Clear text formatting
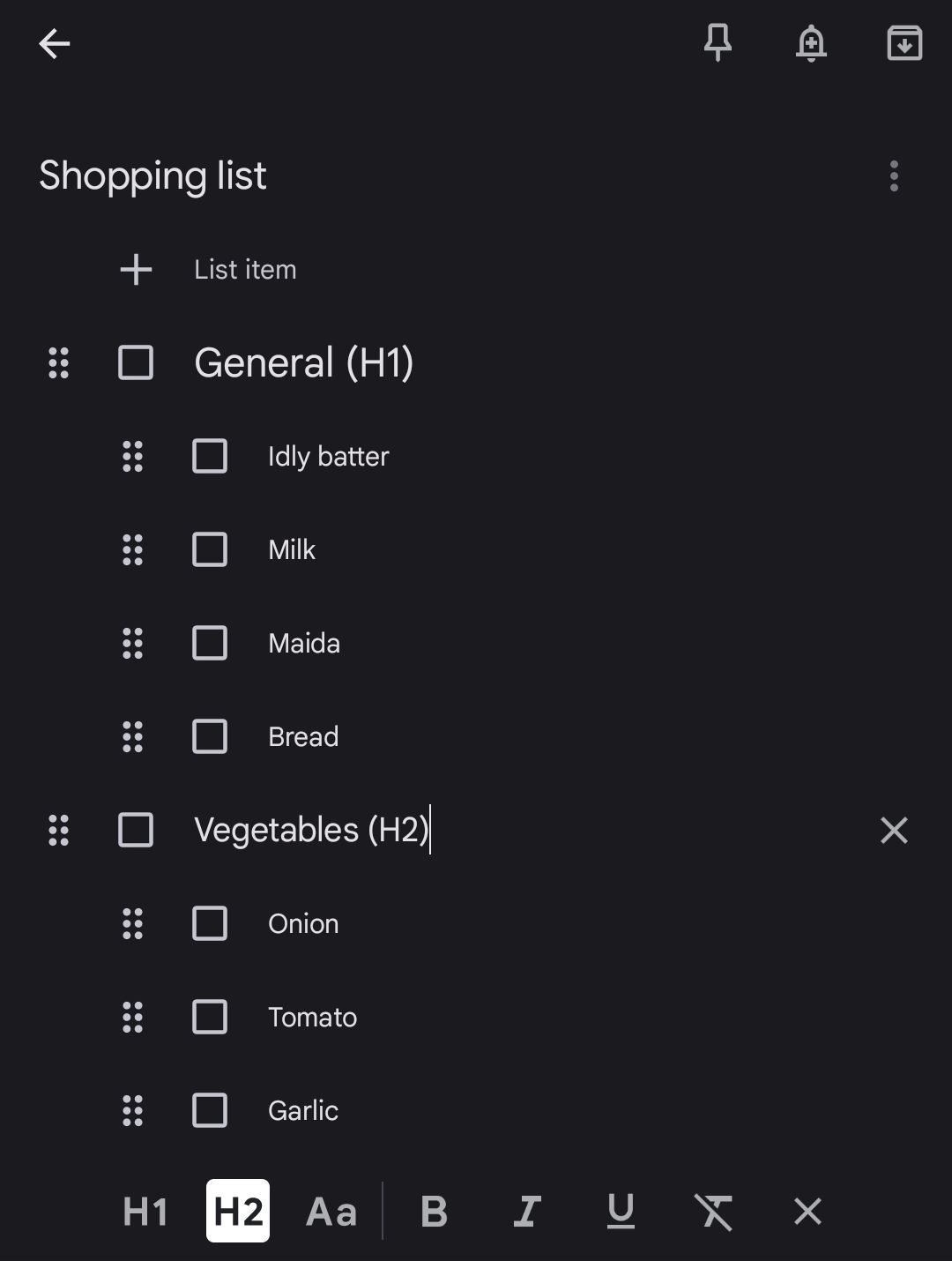952x1261 pixels. [714, 1212]
